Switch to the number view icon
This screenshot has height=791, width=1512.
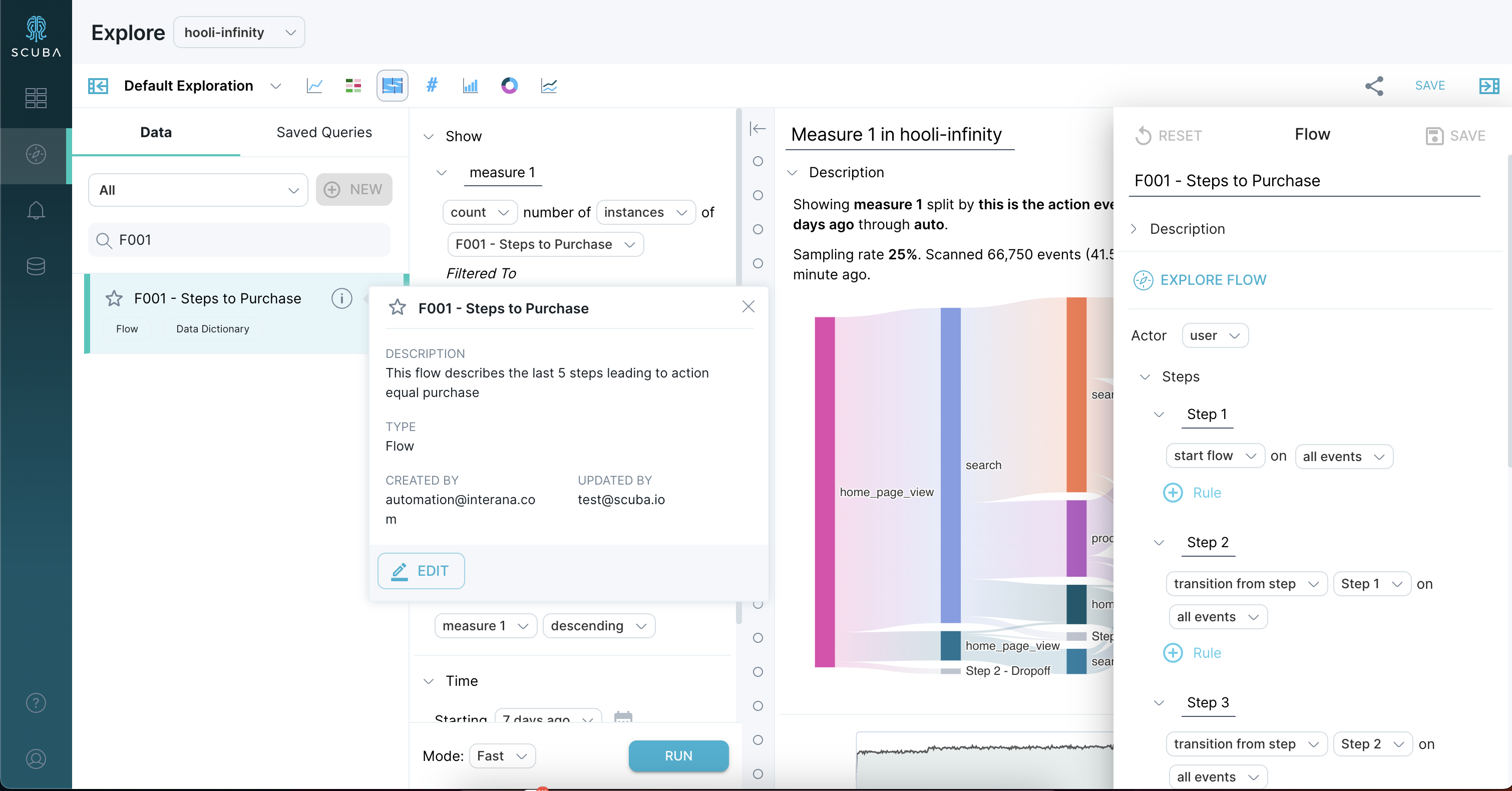click(432, 85)
